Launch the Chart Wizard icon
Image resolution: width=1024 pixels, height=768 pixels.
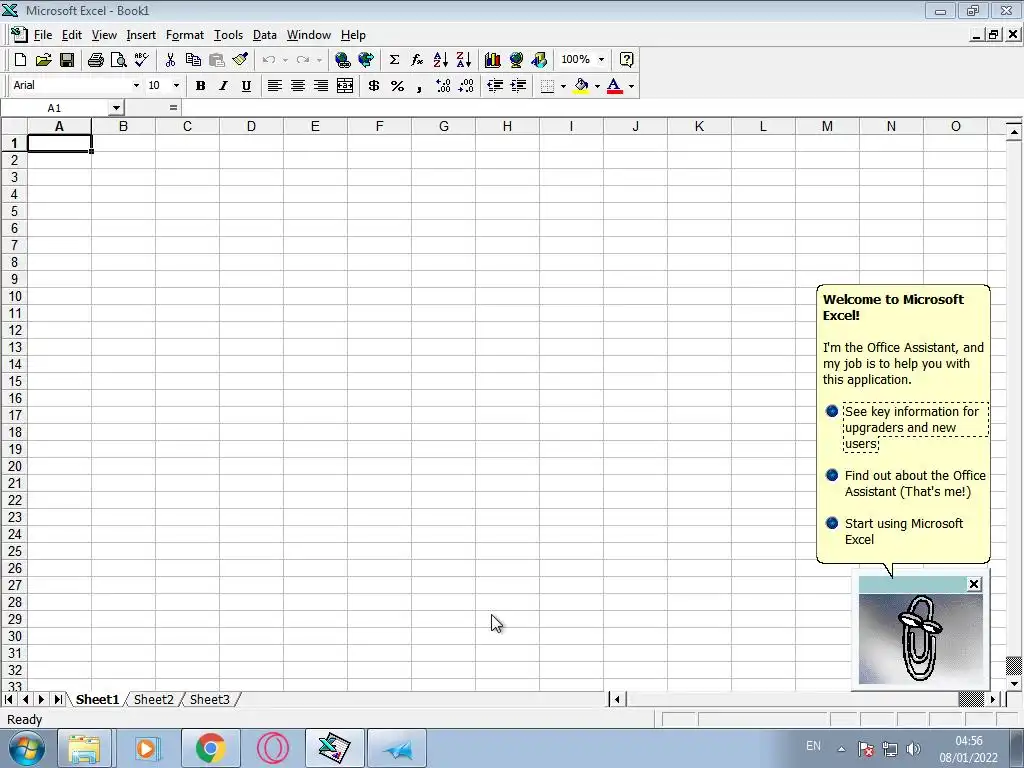point(492,60)
